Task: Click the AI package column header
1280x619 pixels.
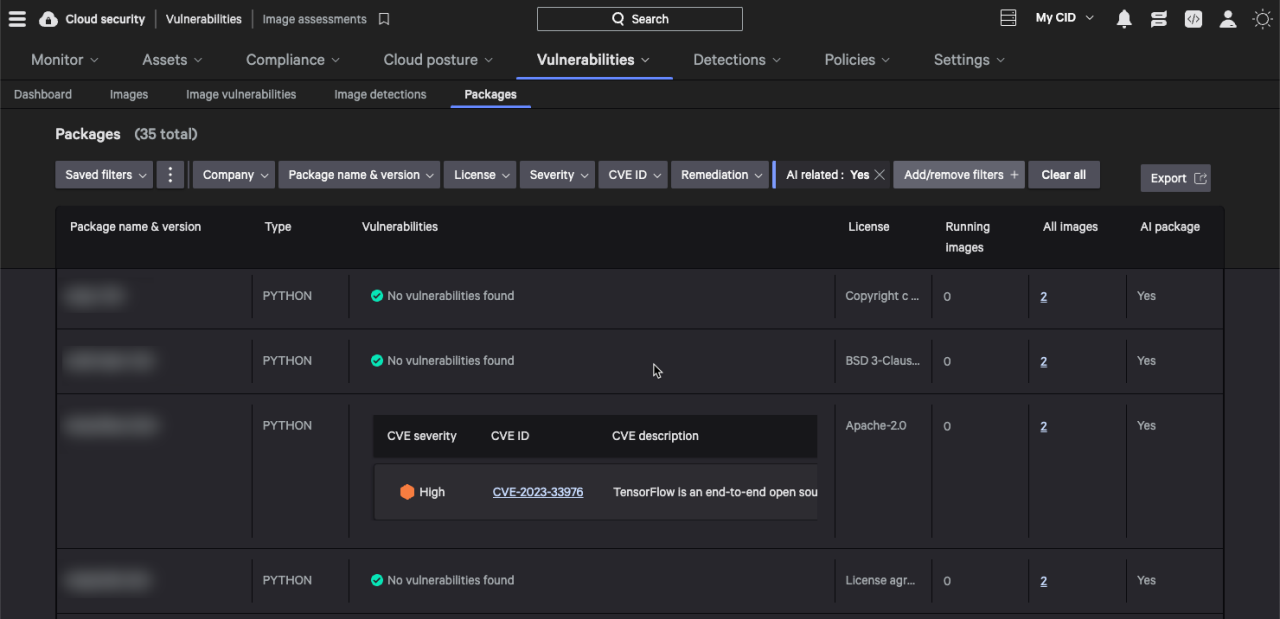Action: pos(1170,227)
